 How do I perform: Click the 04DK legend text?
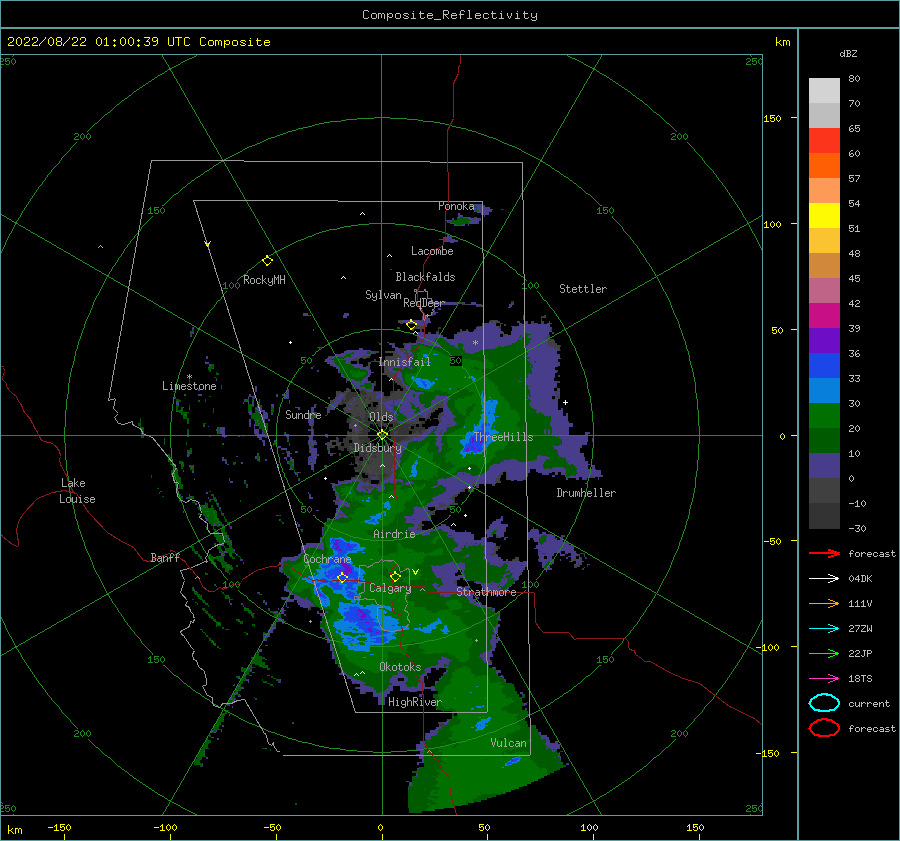pos(860,579)
